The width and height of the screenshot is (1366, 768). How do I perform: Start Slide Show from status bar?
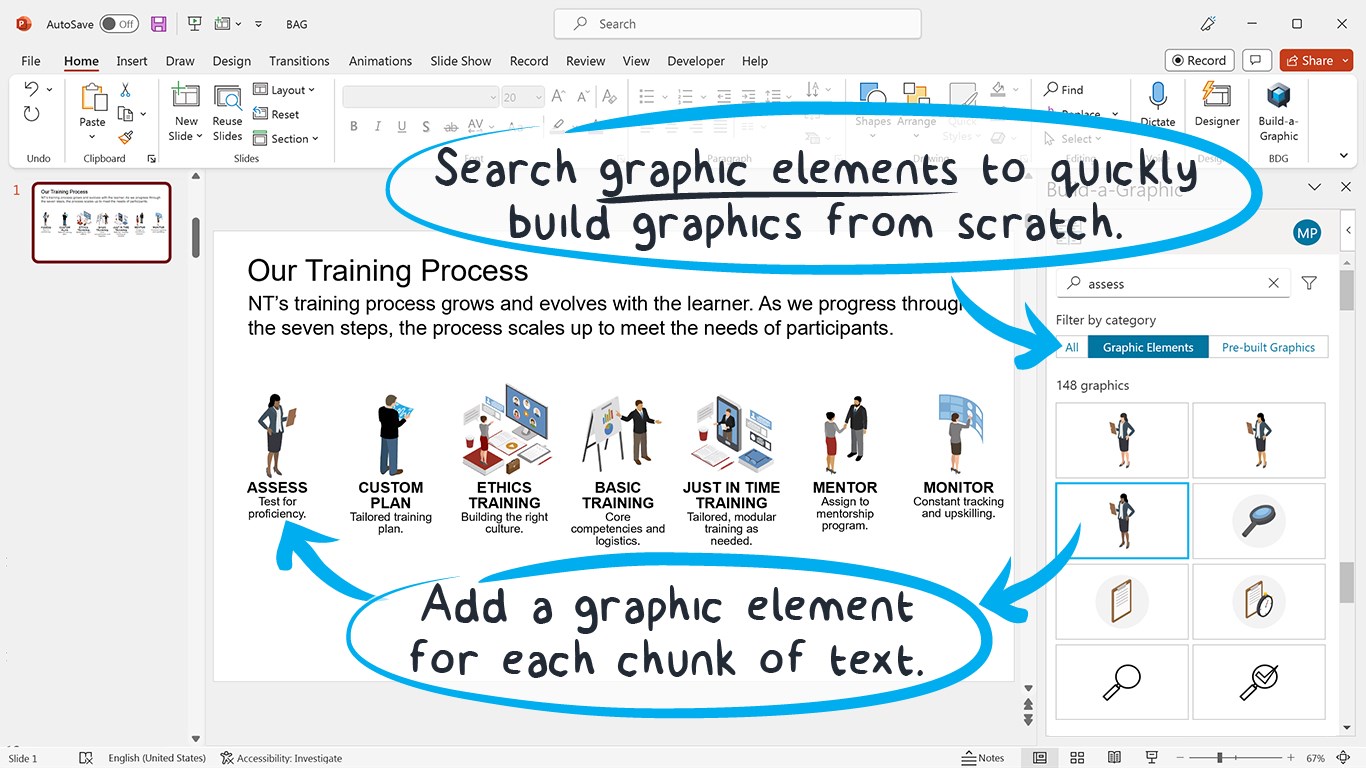(x=1151, y=758)
